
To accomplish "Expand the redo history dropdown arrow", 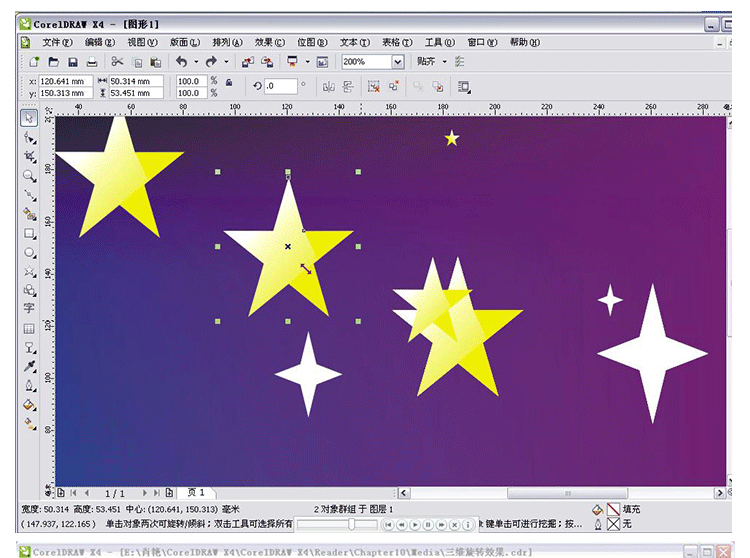I will (x=226, y=62).
